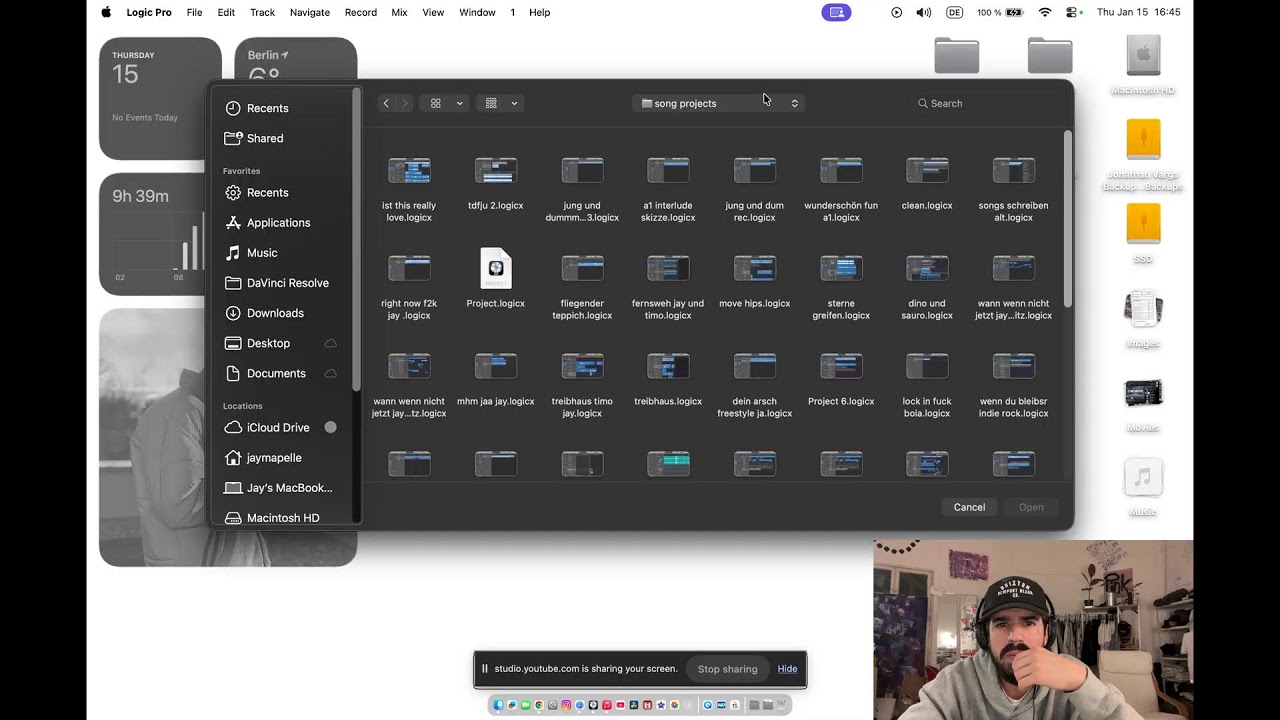Click the Search field
Screen dimensions: 1280x720
click(x=985, y=103)
